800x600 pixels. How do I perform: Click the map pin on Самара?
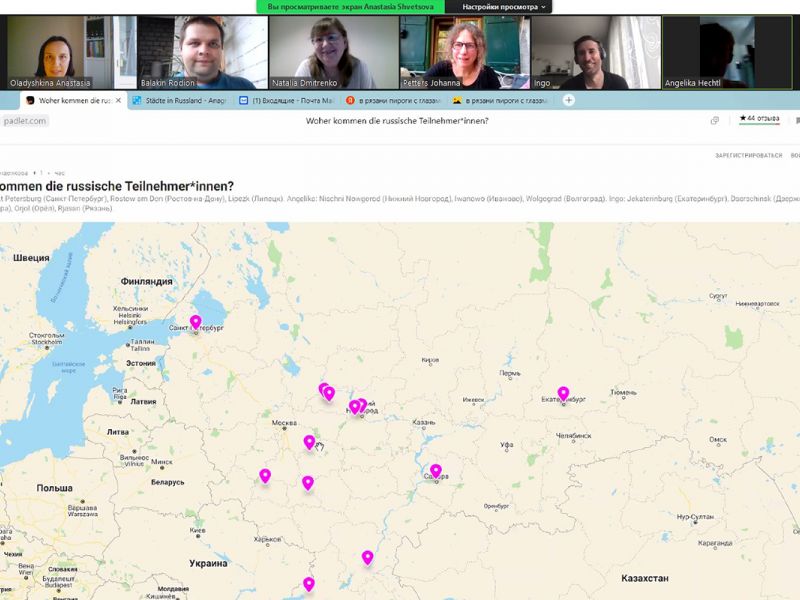coord(436,471)
